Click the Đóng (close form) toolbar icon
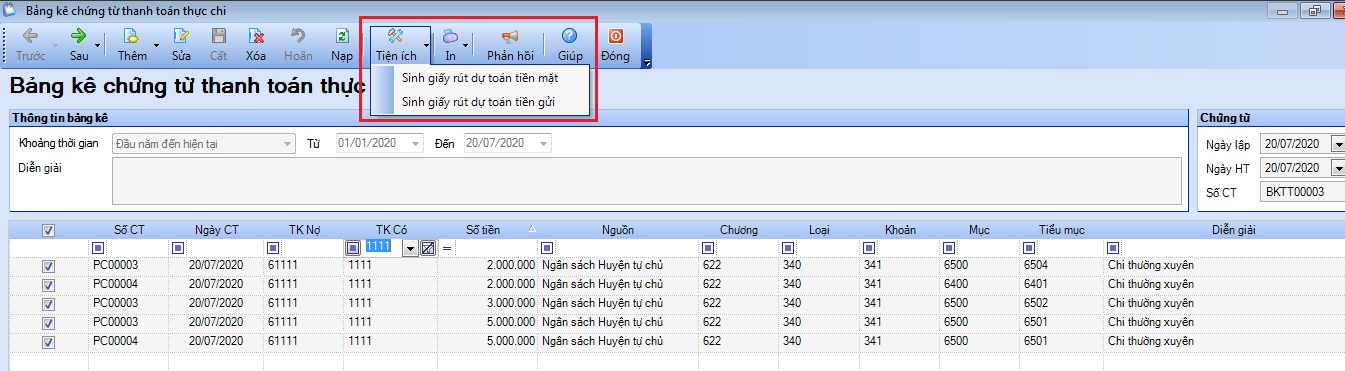 pyautogui.click(x=615, y=36)
